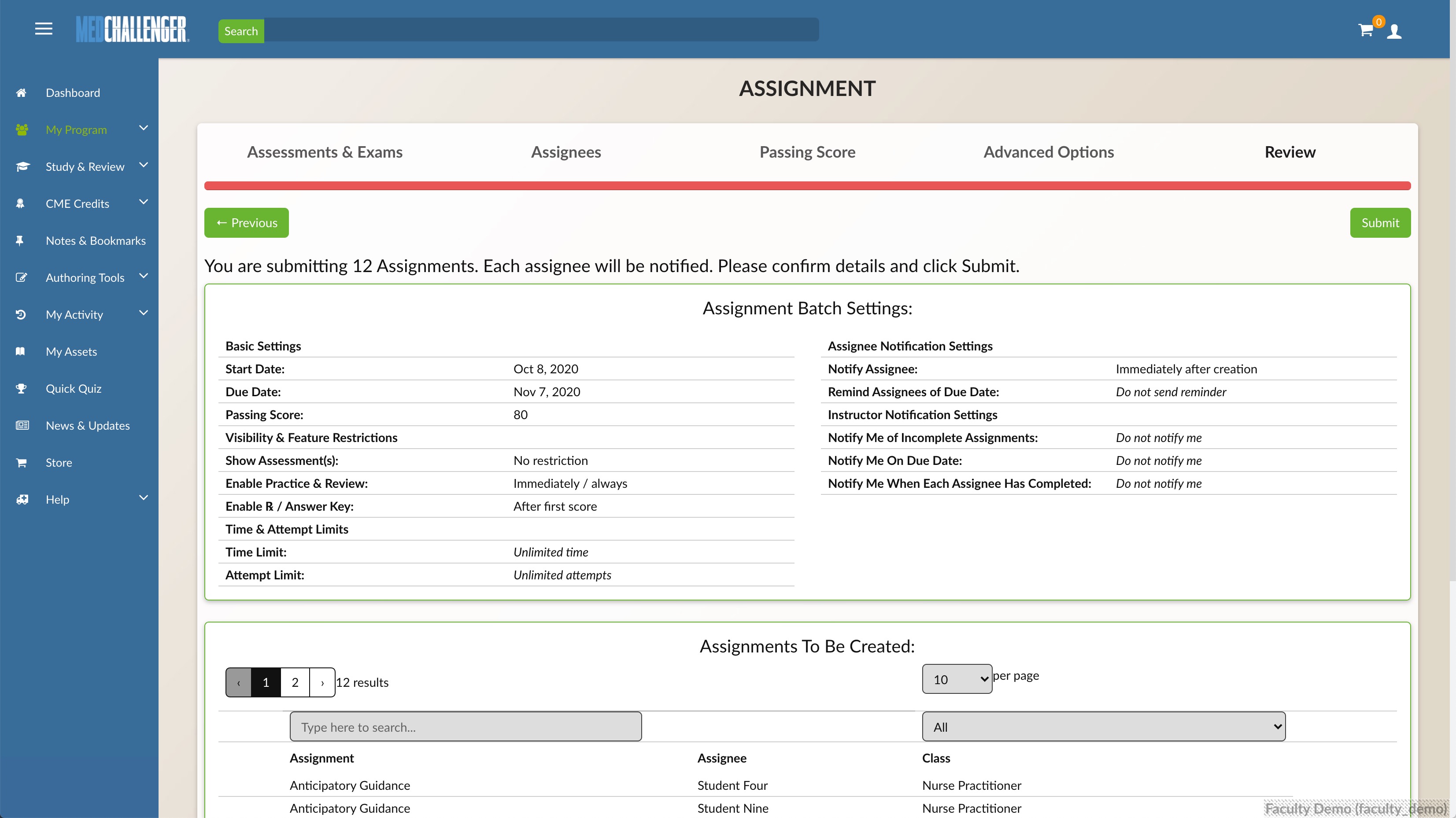Click the Type here to search field
The image size is (1456, 818).
pos(466,726)
